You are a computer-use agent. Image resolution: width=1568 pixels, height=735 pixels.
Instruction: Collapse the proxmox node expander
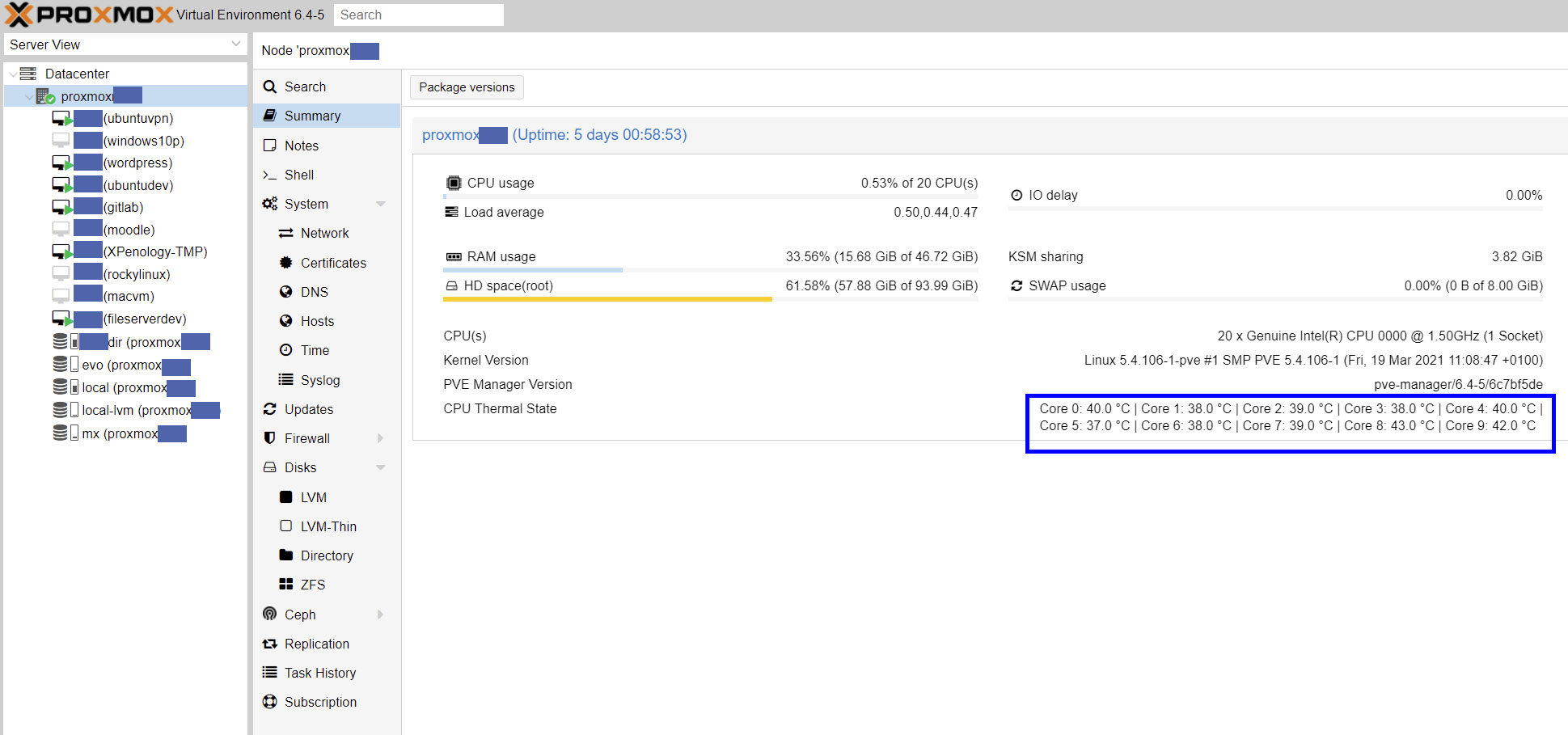[x=29, y=96]
